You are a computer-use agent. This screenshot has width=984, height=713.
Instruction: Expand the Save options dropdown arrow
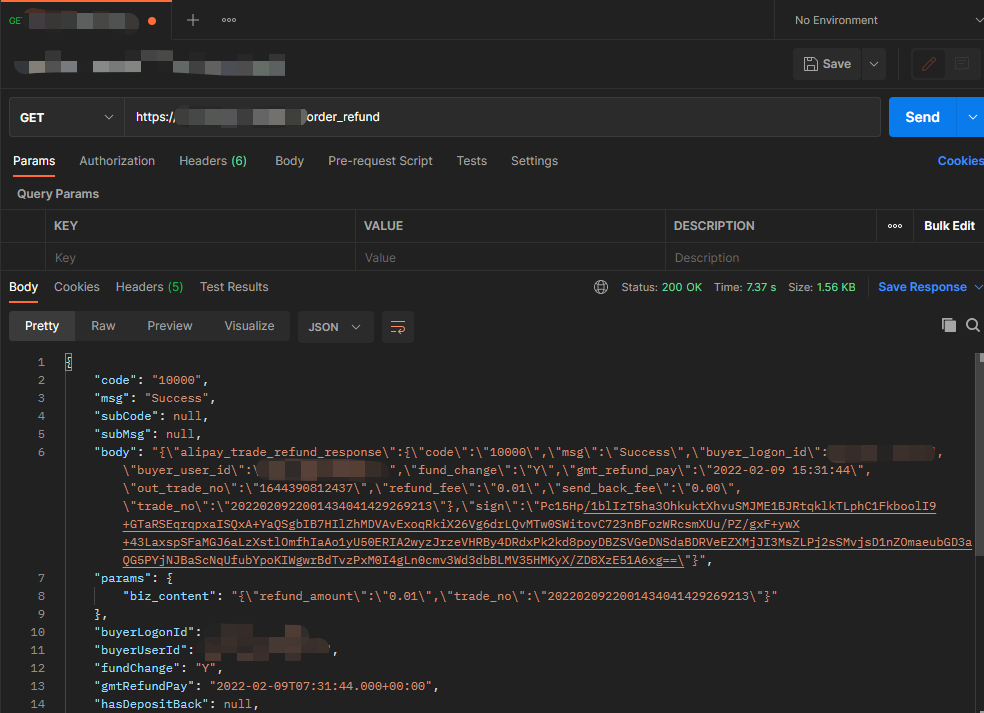pyautogui.click(x=874, y=64)
